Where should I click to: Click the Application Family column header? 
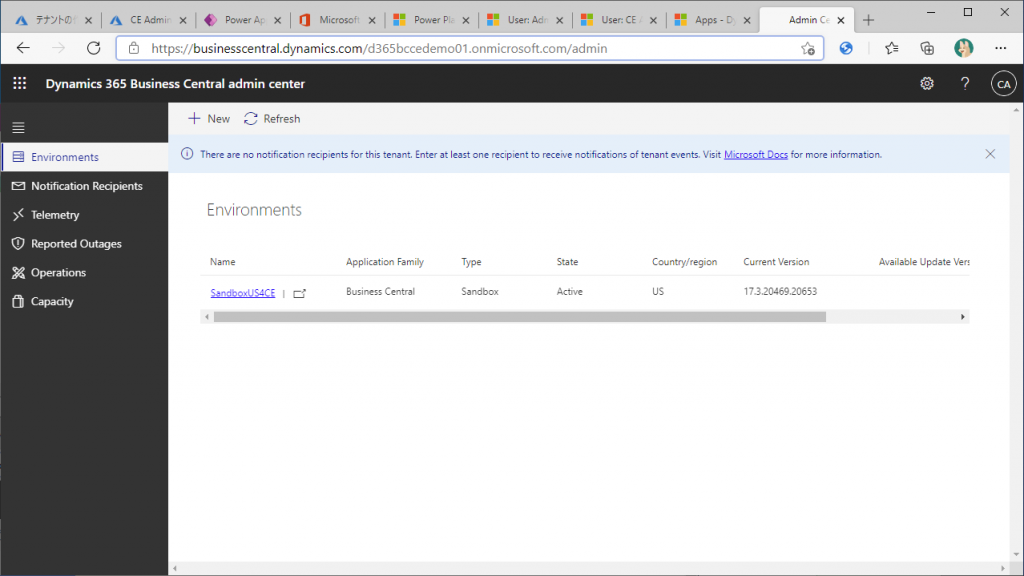tap(385, 262)
